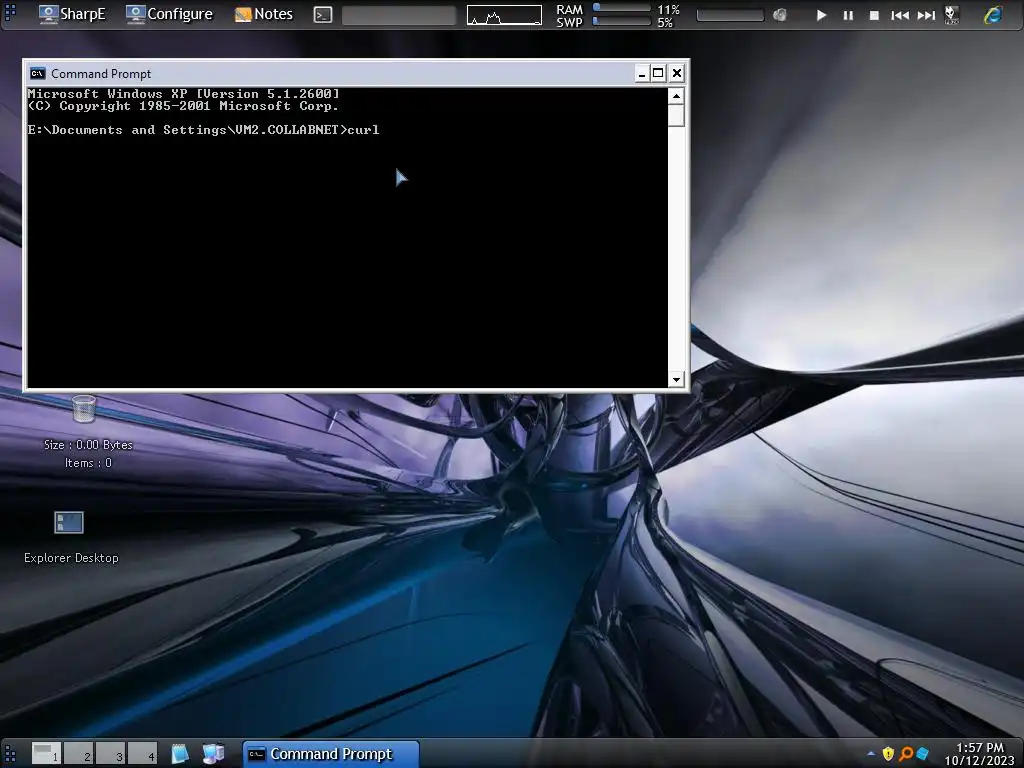Activate the Command Prompt taskbar button
Viewport: 1024px width, 768px height.
330,754
